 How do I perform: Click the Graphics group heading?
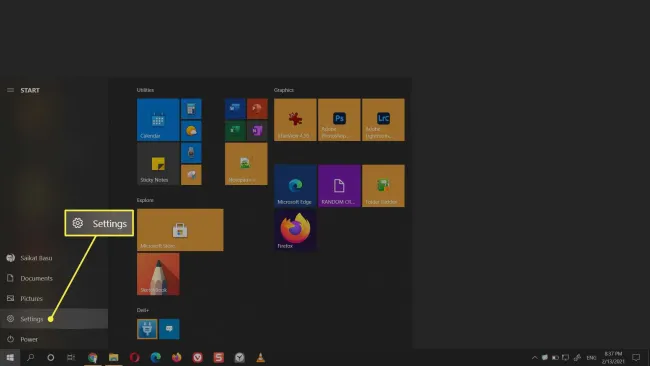point(284,90)
